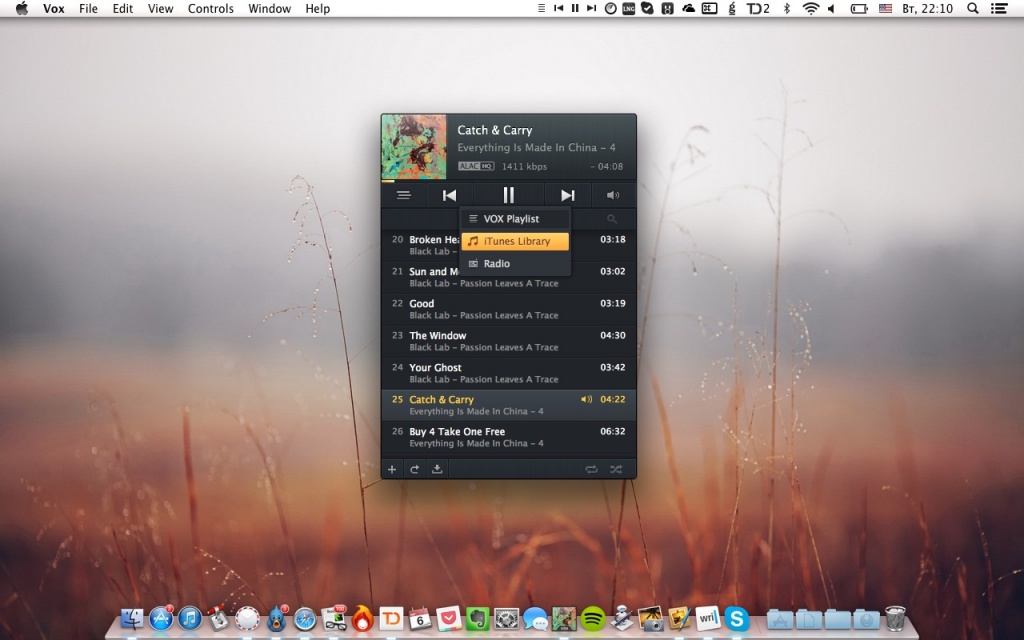Screen dimensions: 1024x640
Task: Select VOX Playlist from source dropdown
Action: coord(511,219)
